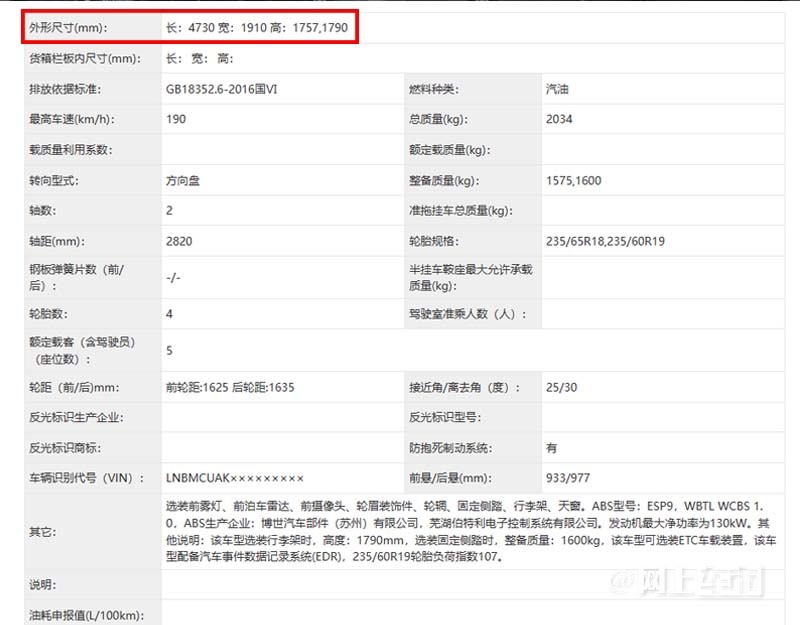Click the 反光标识生产企业 label
Image resolution: width=800 pixels, height=625 pixels.
(x=76, y=417)
